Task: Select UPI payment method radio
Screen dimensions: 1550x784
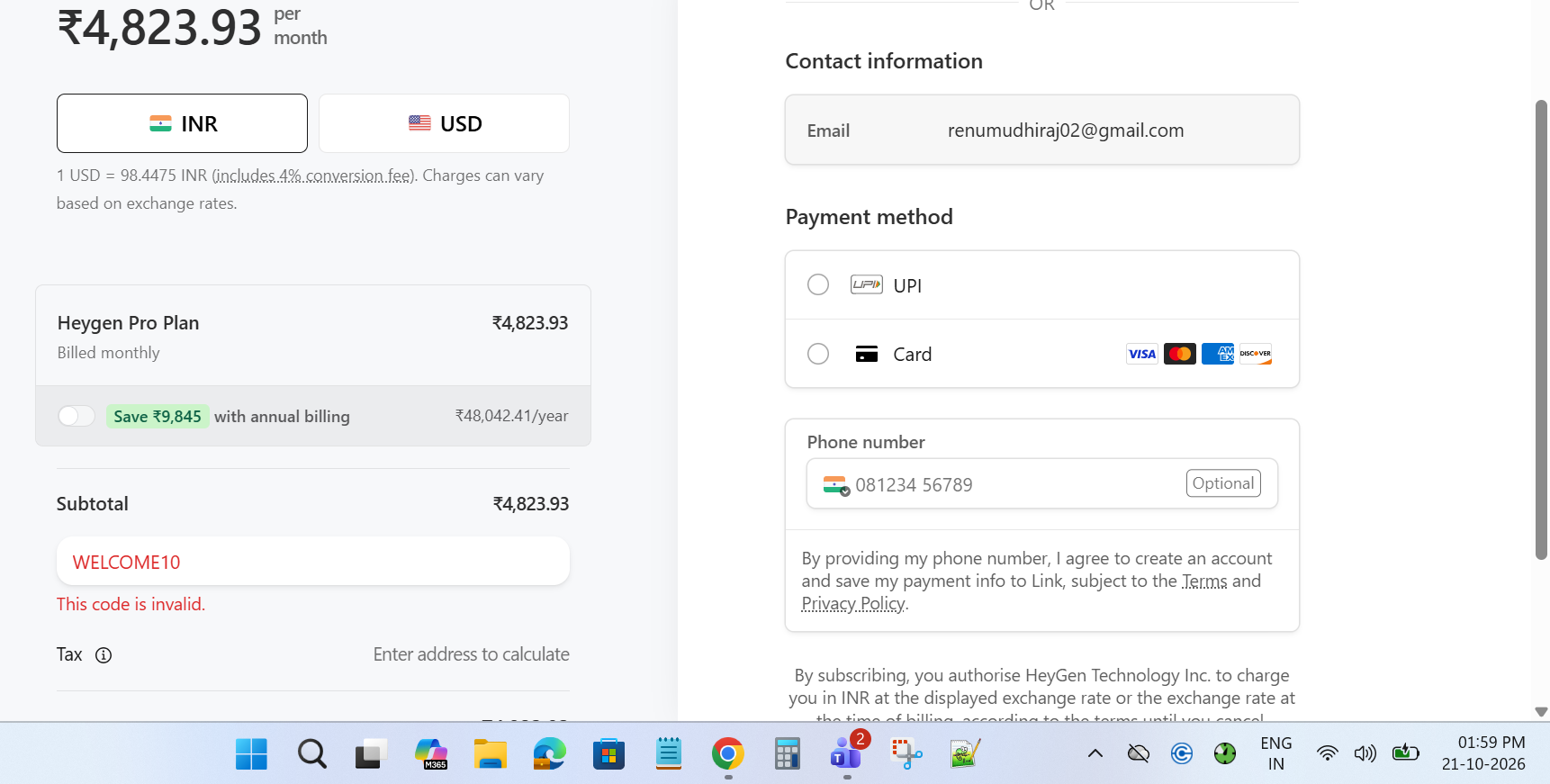Action: [818, 284]
